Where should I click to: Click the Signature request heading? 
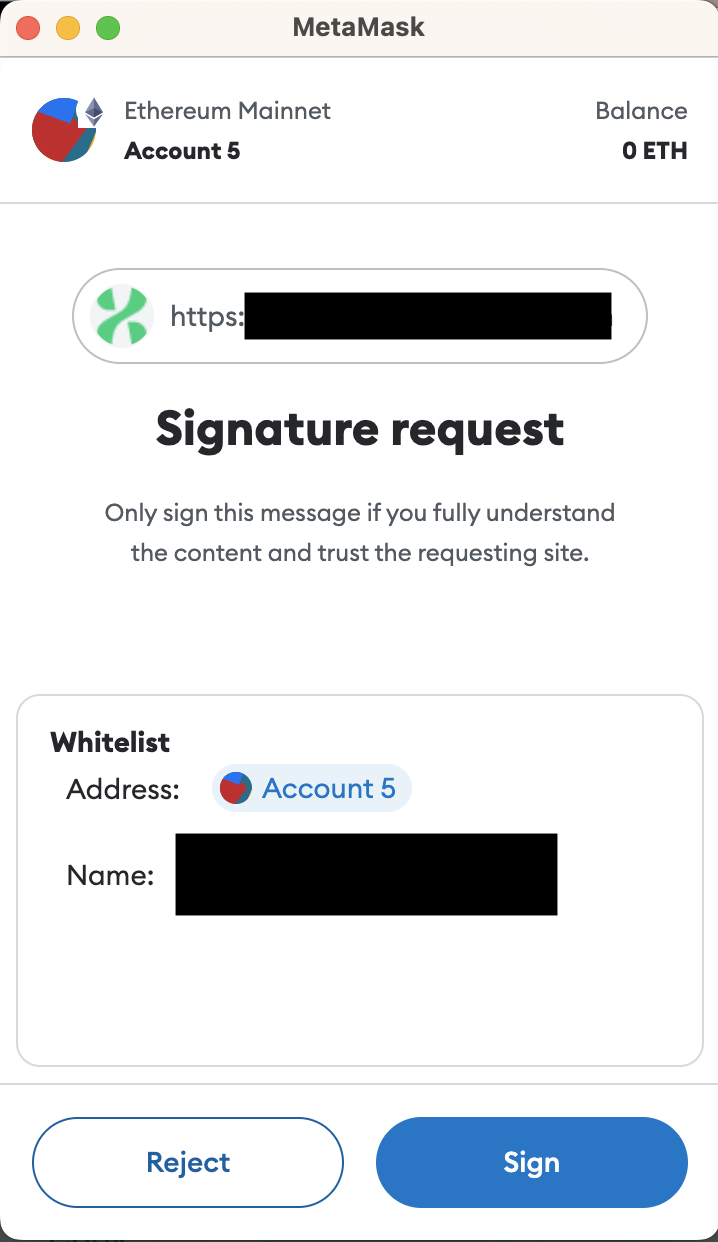pyautogui.click(x=360, y=430)
